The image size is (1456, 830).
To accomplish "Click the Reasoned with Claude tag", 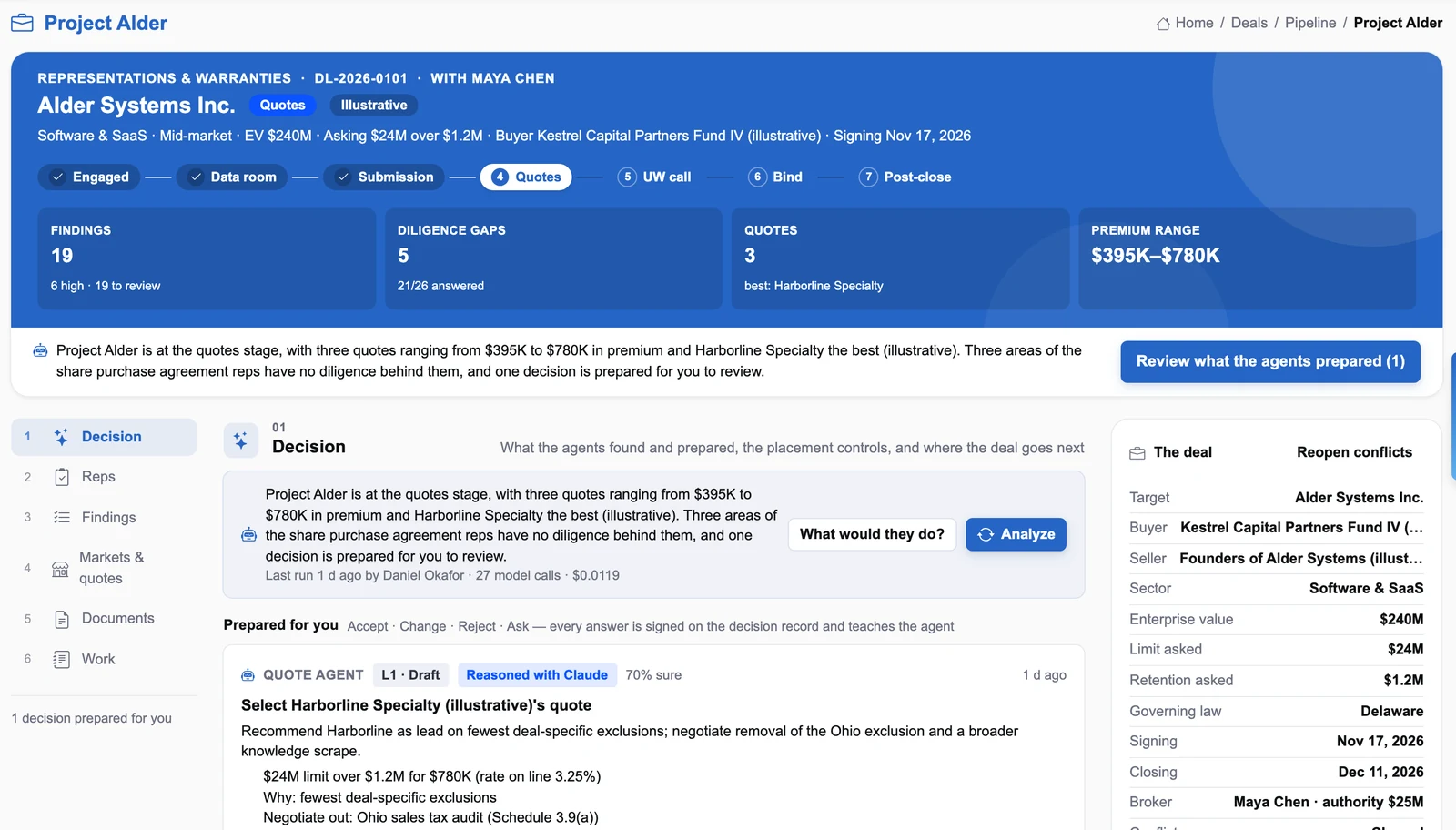I will [537, 675].
